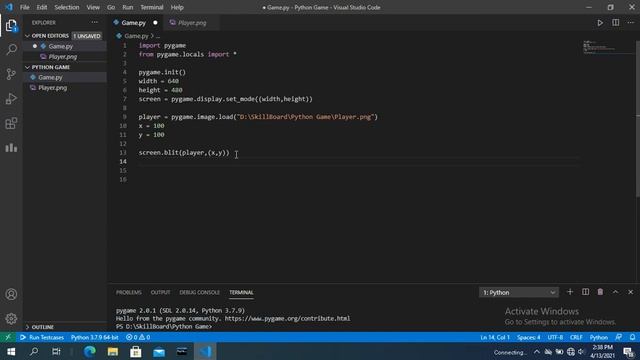Open the Accounts menu icon

(x=11, y=294)
